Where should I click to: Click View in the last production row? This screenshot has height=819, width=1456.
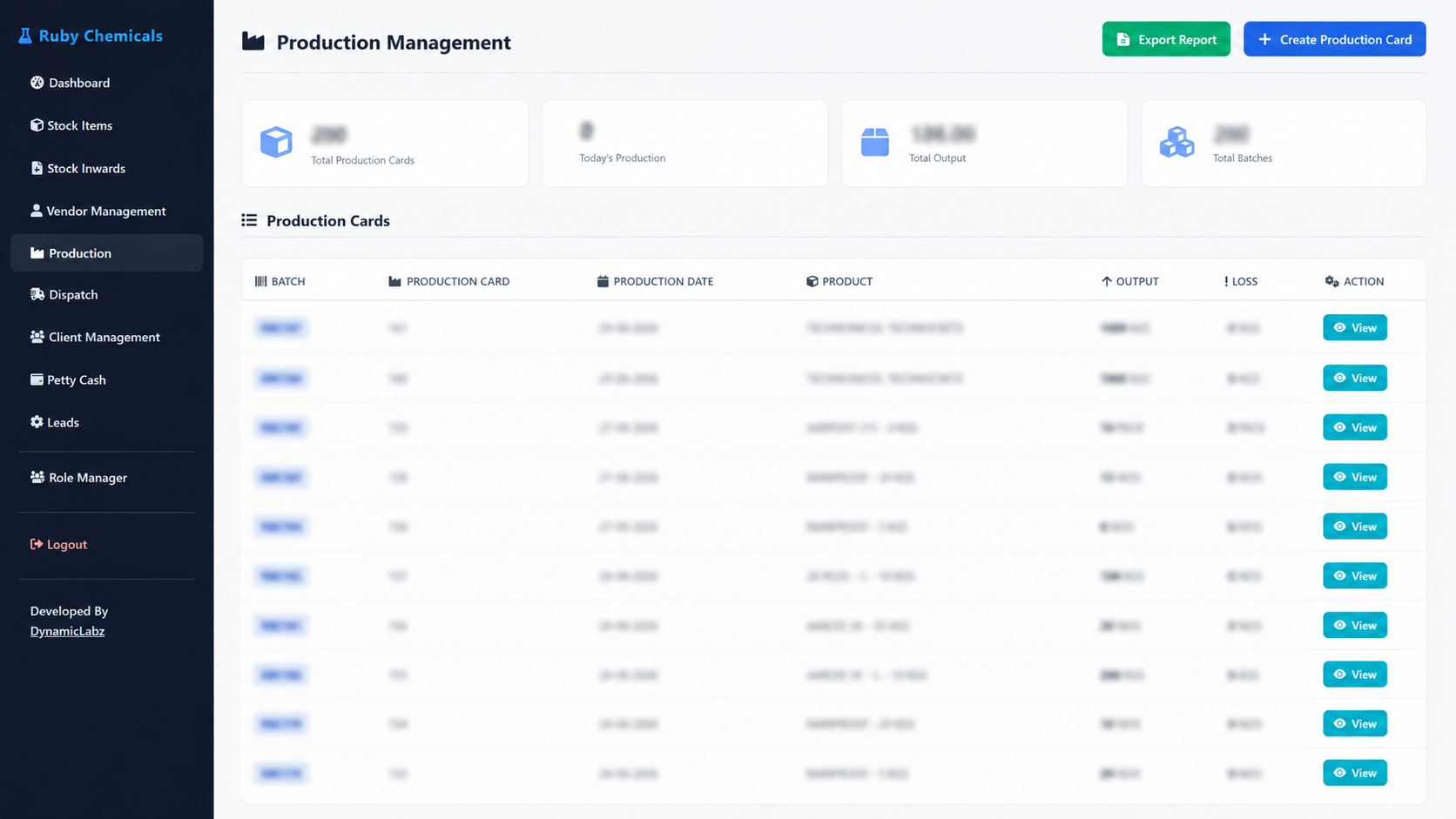click(x=1355, y=773)
